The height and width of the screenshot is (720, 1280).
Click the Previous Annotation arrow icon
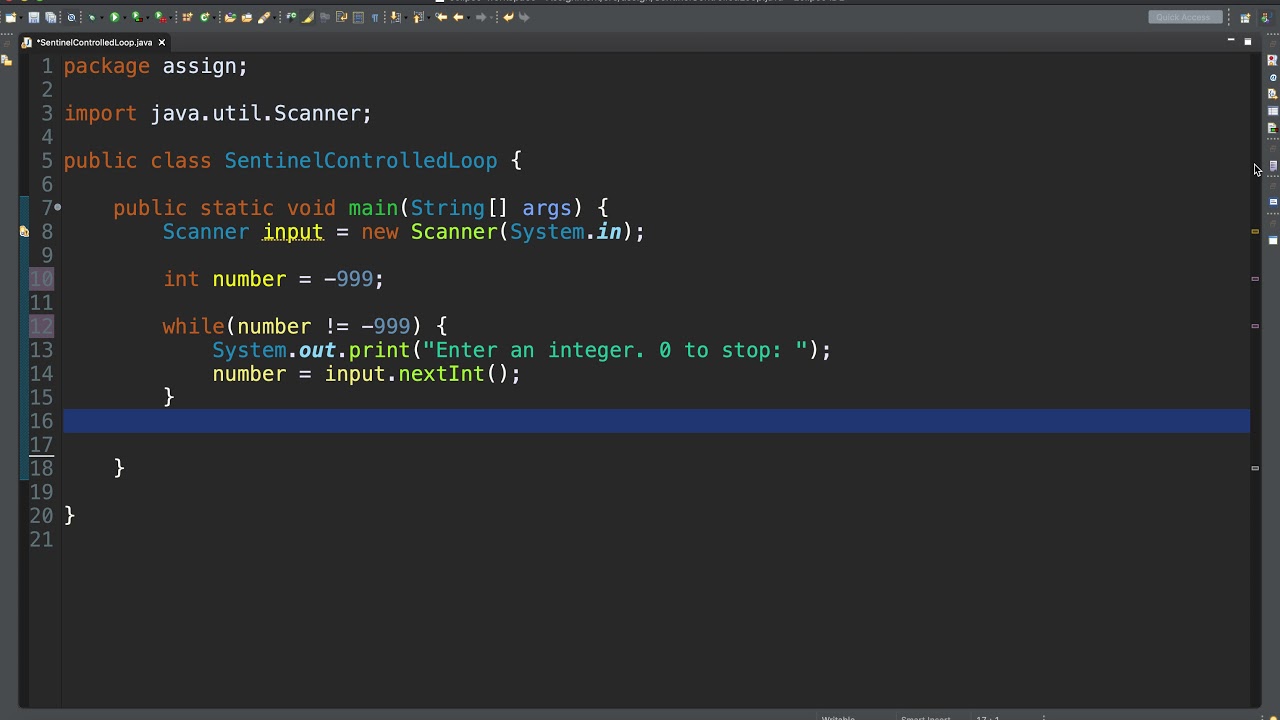(418, 17)
